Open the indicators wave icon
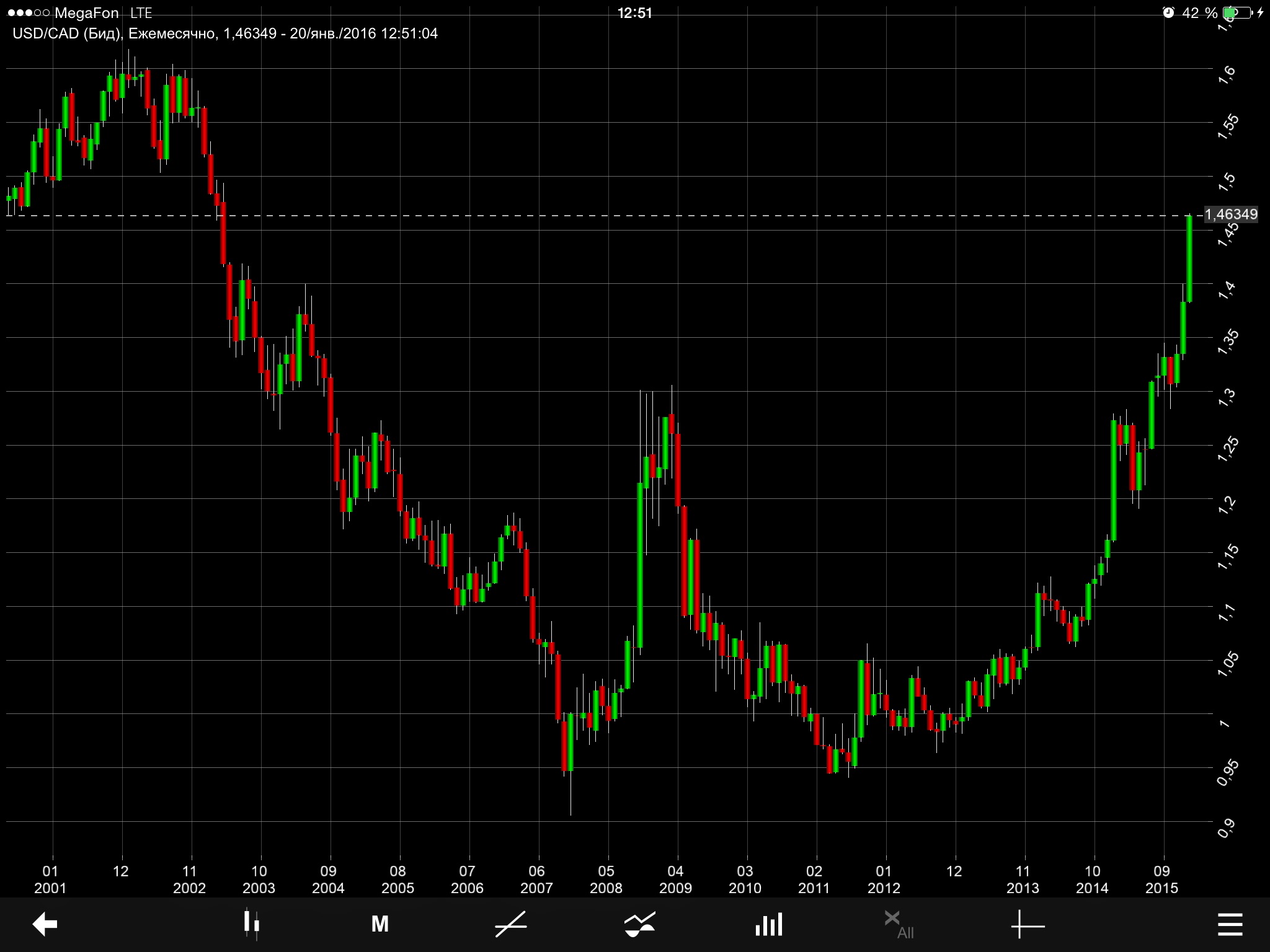 [640, 924]
